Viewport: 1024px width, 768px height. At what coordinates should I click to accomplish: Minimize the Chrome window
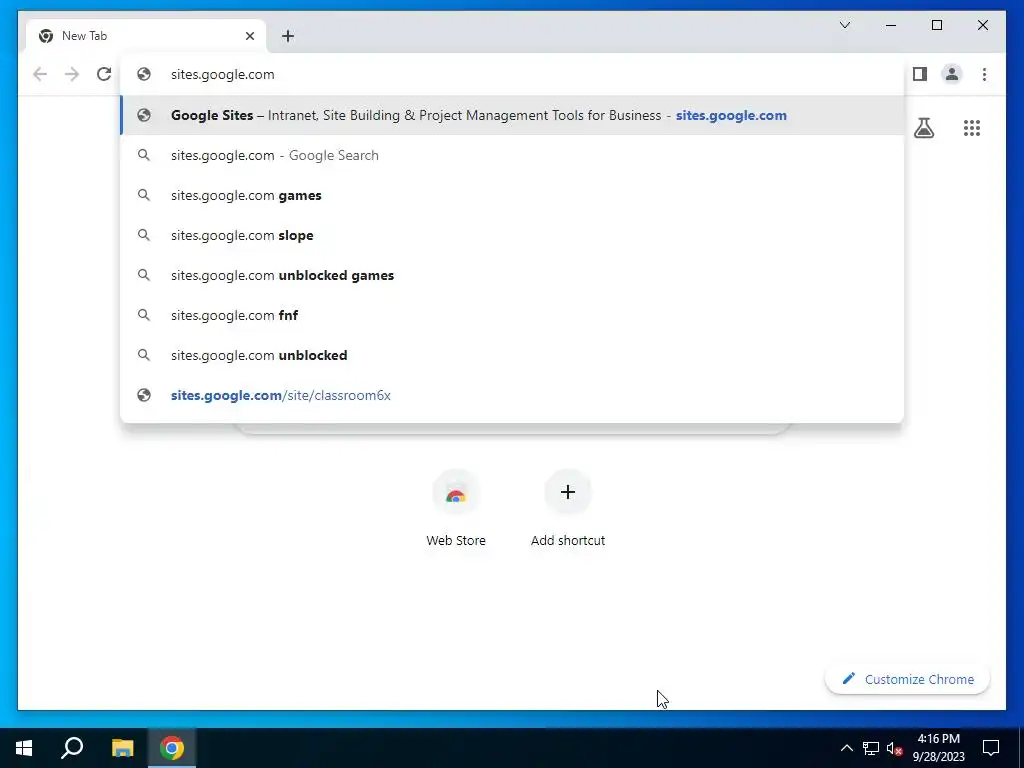[891, 25]
